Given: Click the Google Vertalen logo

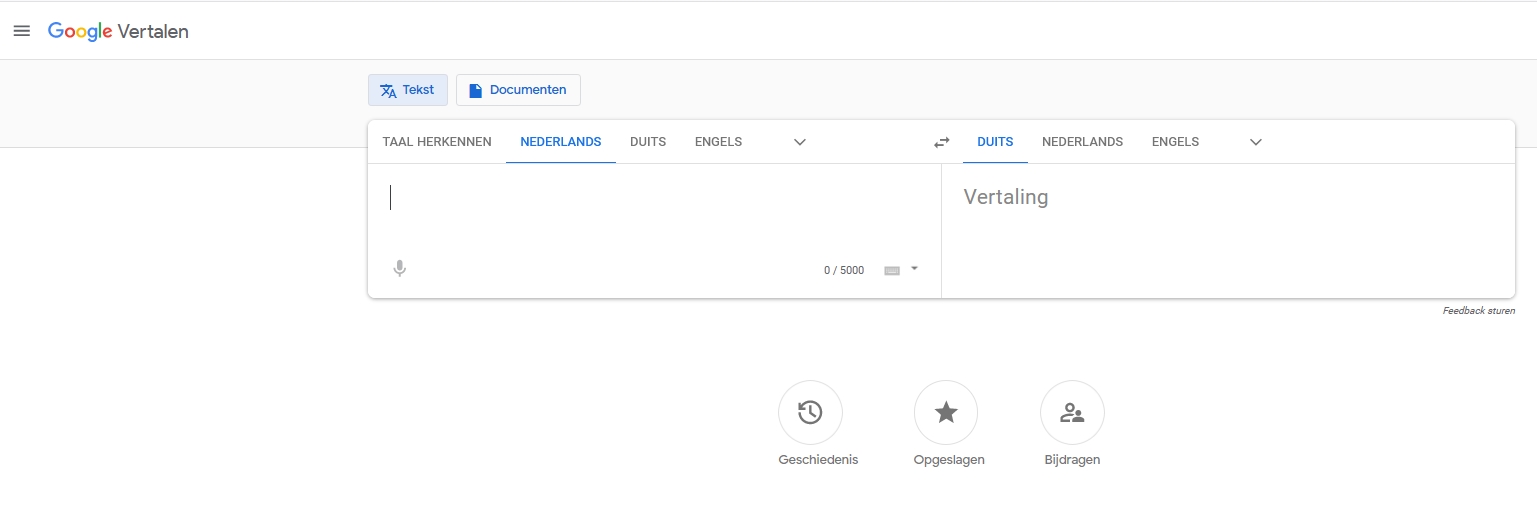Looking at the screenshot, I should pyautogui.click(x=118, y=31).
